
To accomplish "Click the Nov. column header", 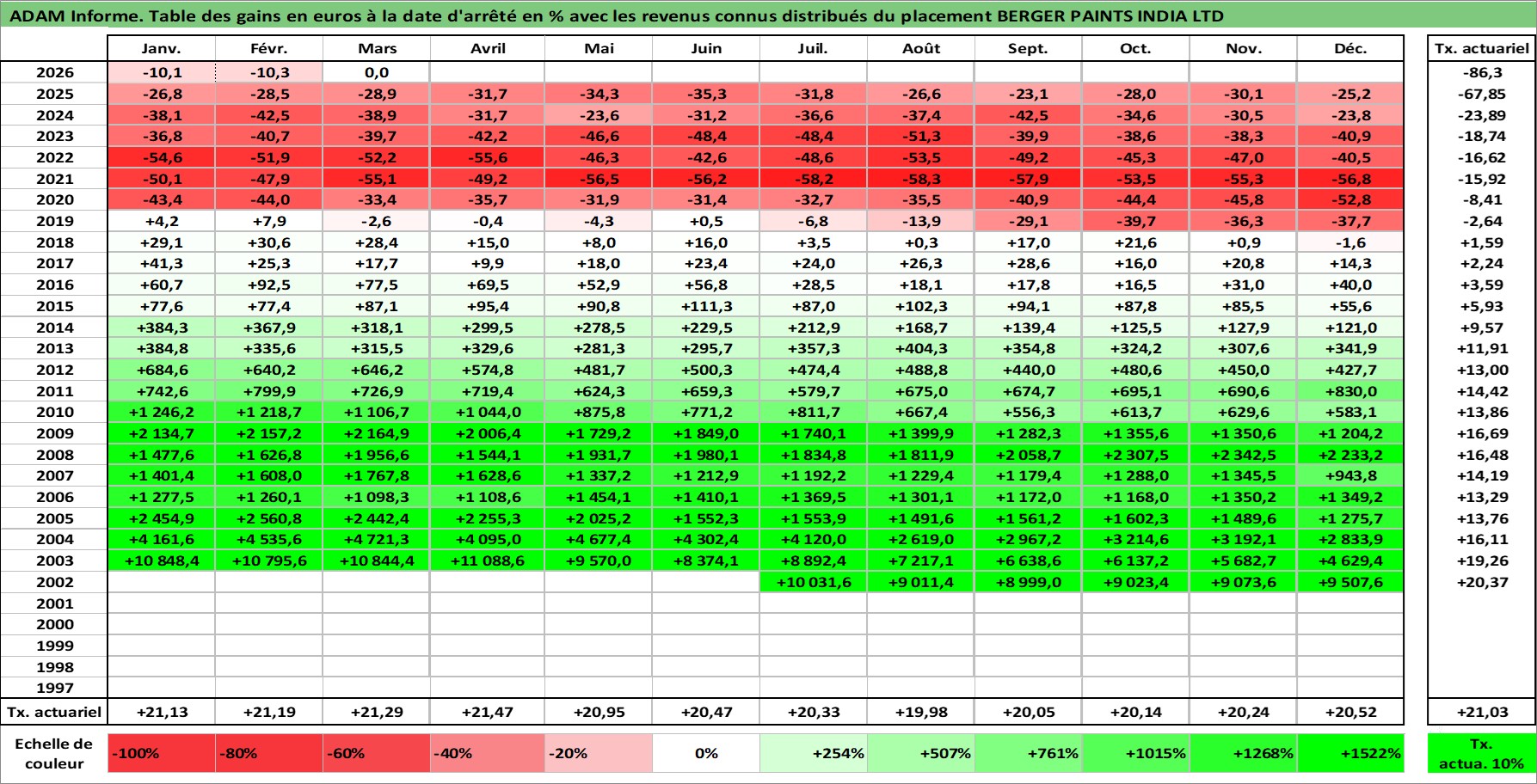I will click(1243, 48).
